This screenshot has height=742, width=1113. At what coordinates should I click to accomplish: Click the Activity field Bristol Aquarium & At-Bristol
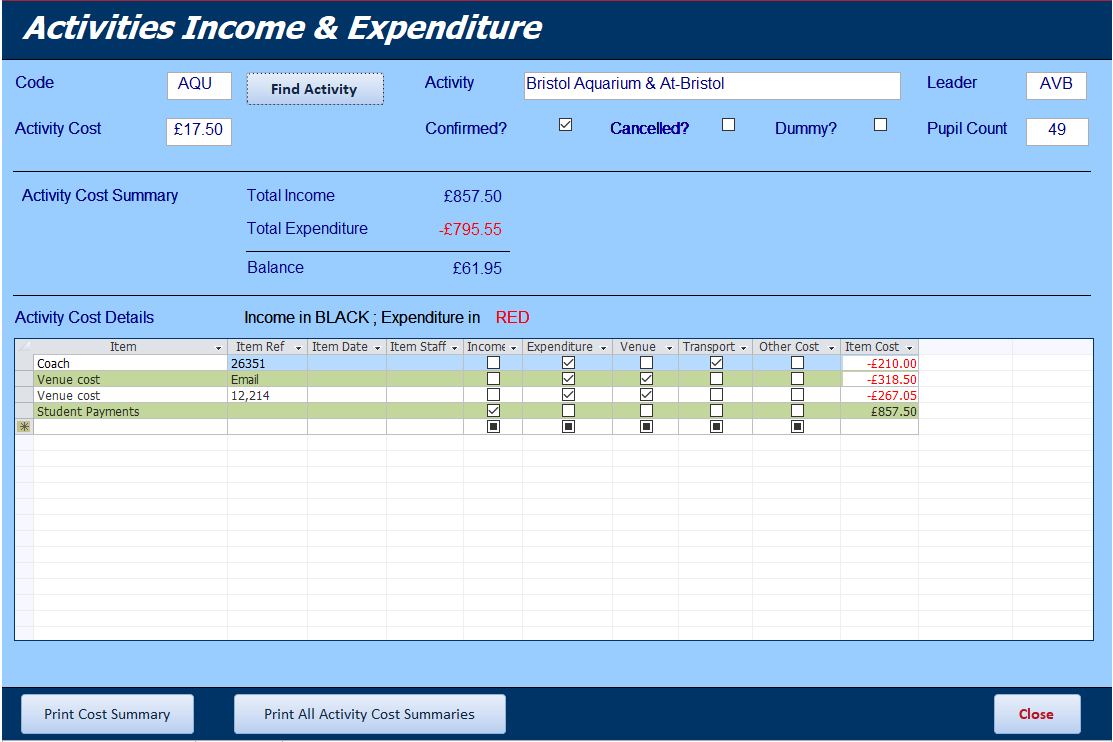click(712, 85)
